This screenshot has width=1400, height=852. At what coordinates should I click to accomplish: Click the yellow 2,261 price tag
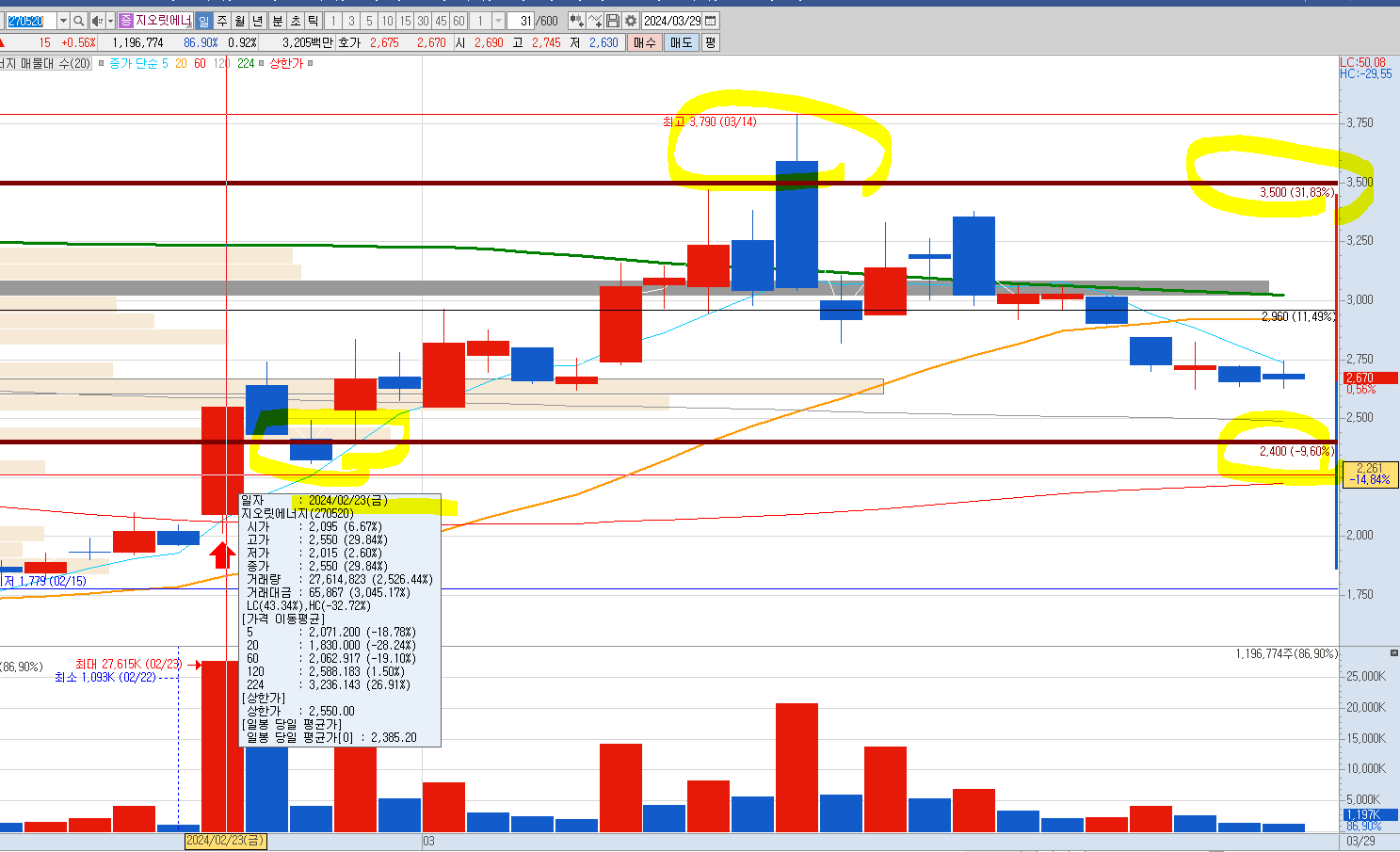click(x=1370, y=474)
